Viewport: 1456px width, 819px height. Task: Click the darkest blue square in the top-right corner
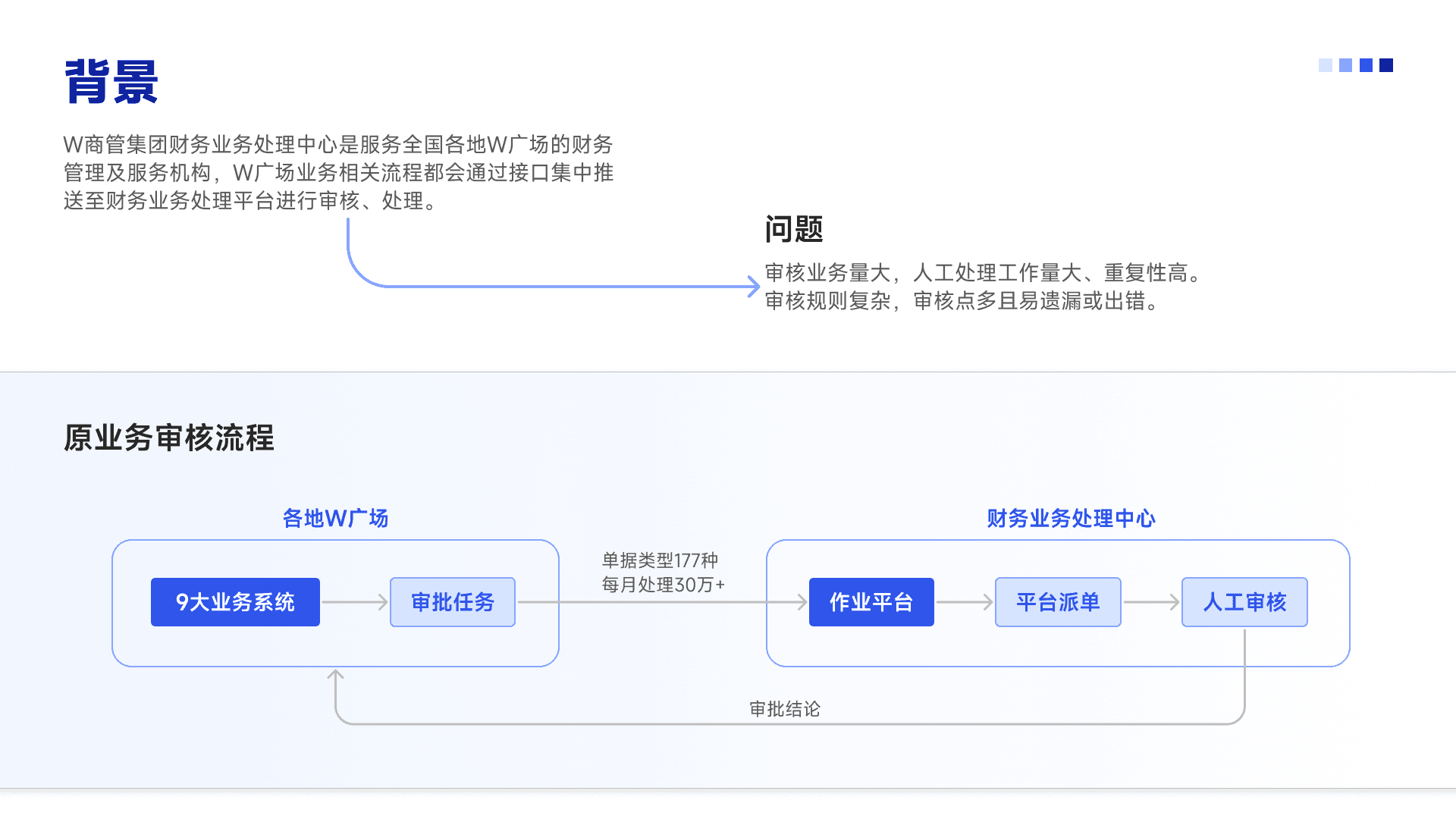(1386, 65)
